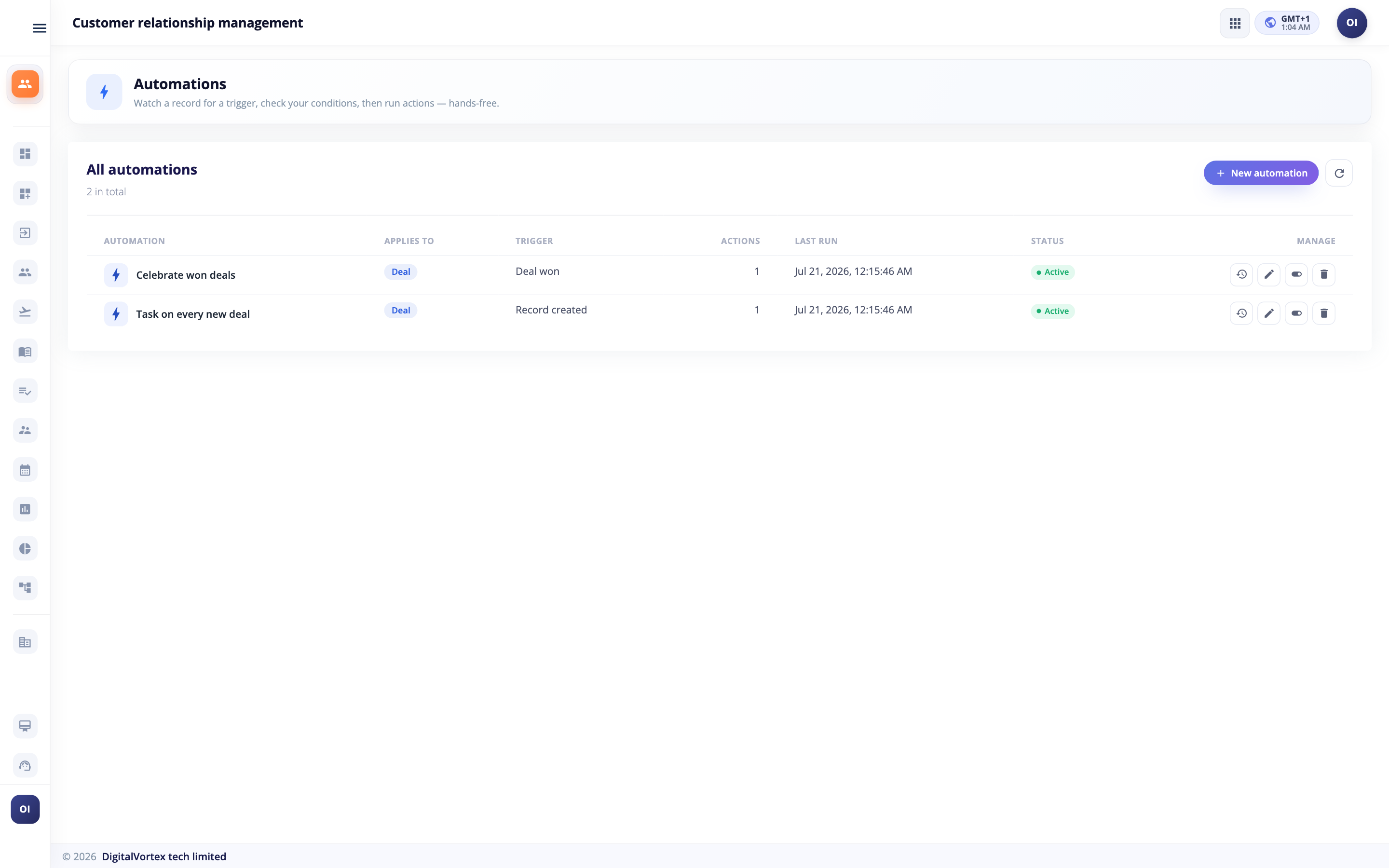
Task: Click the TRIGGER column header
Action: (534, 241)
